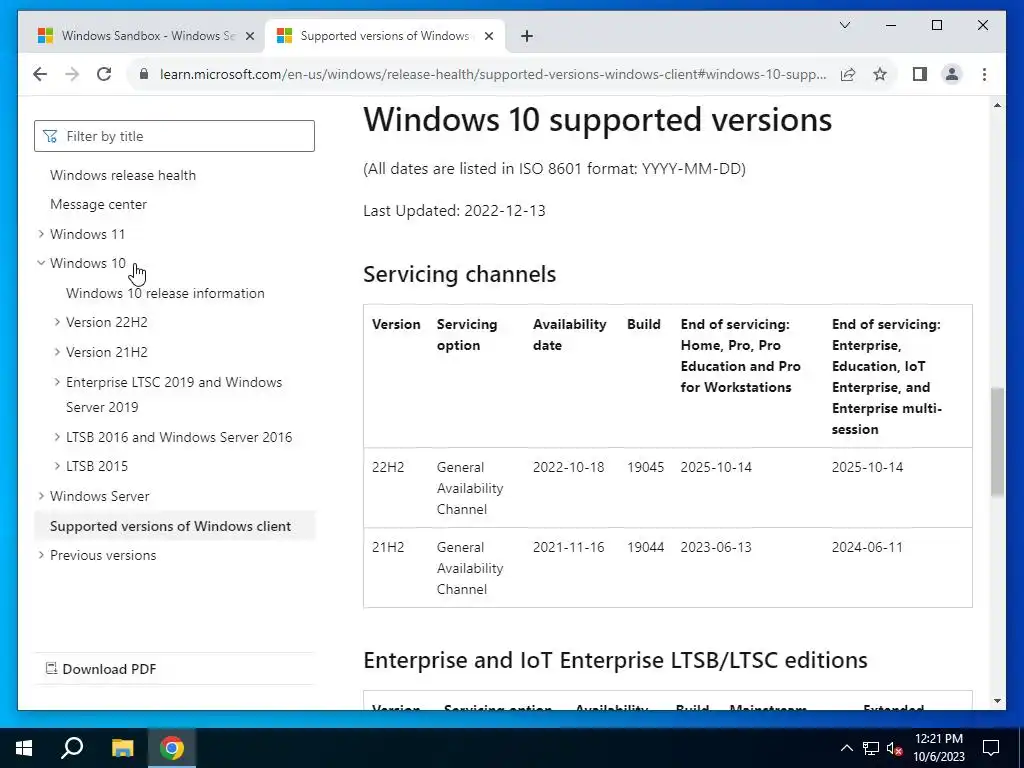This screenshot has width=1024, height=768.
Task: Click the filter funnel icon
Action: 50,136
